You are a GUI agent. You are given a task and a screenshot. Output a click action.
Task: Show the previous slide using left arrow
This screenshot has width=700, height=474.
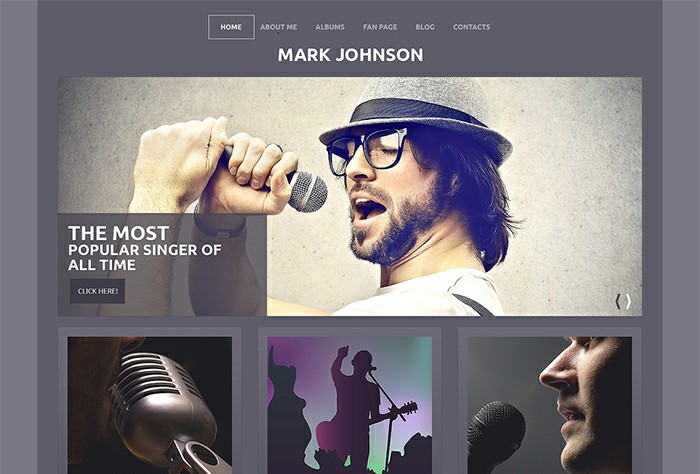tap(618, 301)
